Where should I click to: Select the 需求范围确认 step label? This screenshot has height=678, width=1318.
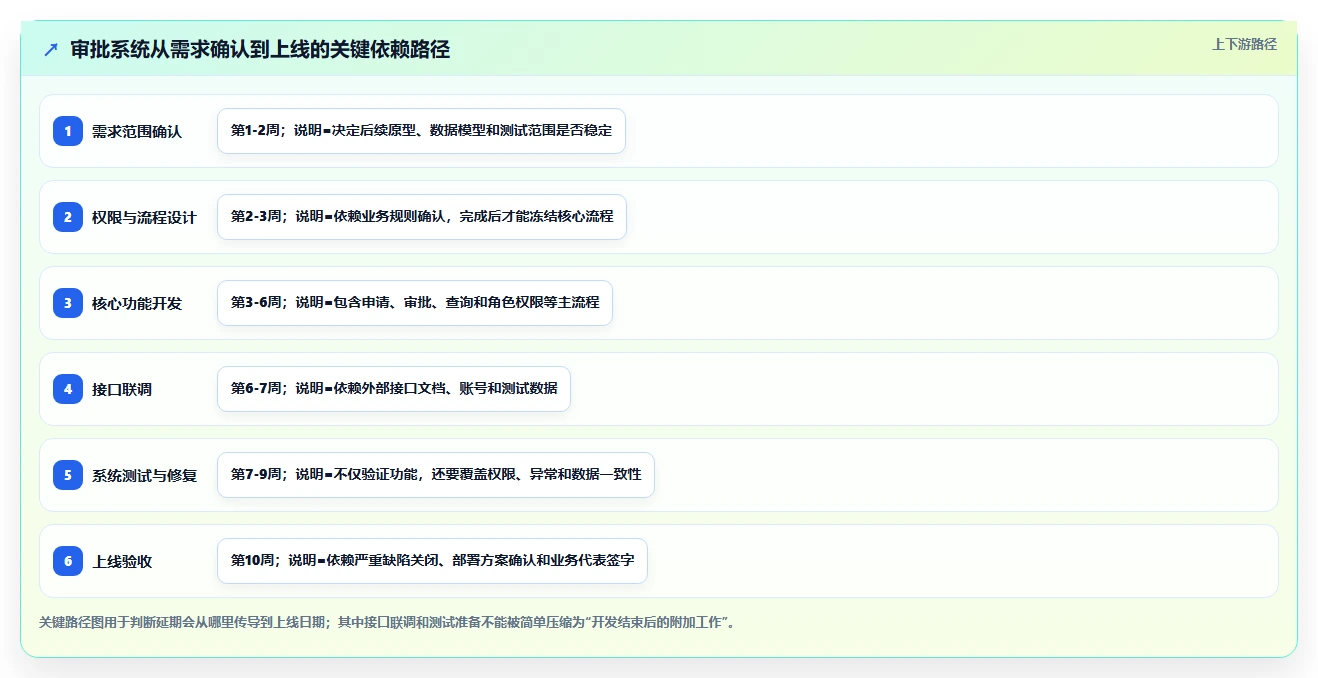click(137, 131)
